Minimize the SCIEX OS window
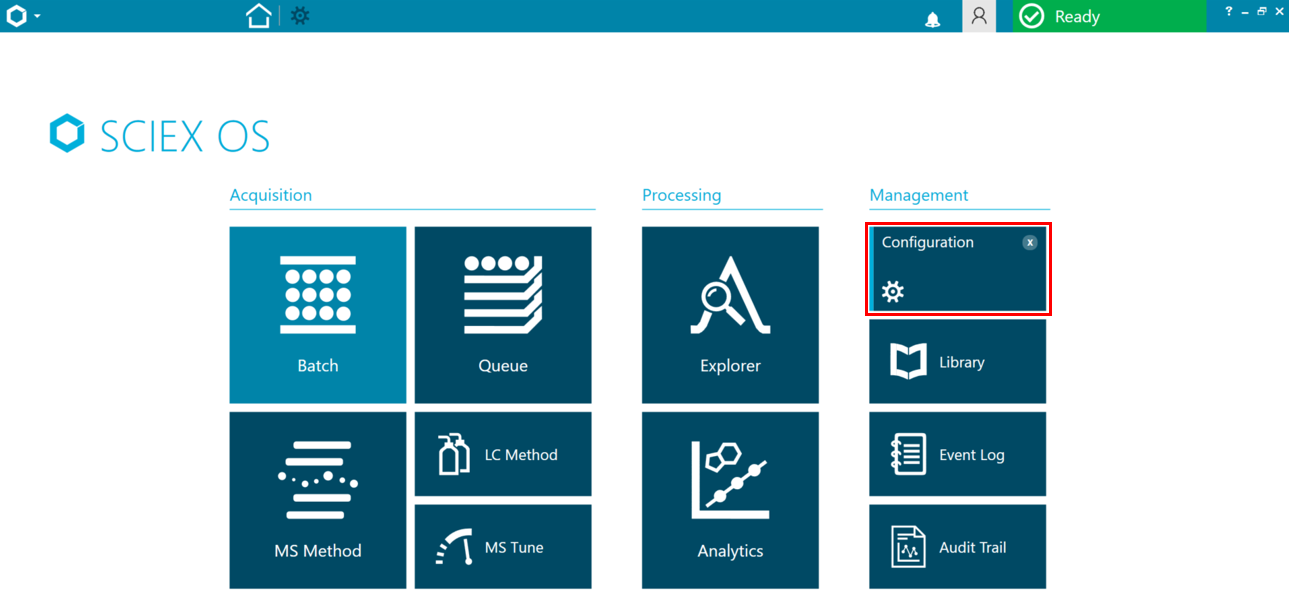Image resolution: width=1289 pixels, height=600 pixels. coord(1245,12)
